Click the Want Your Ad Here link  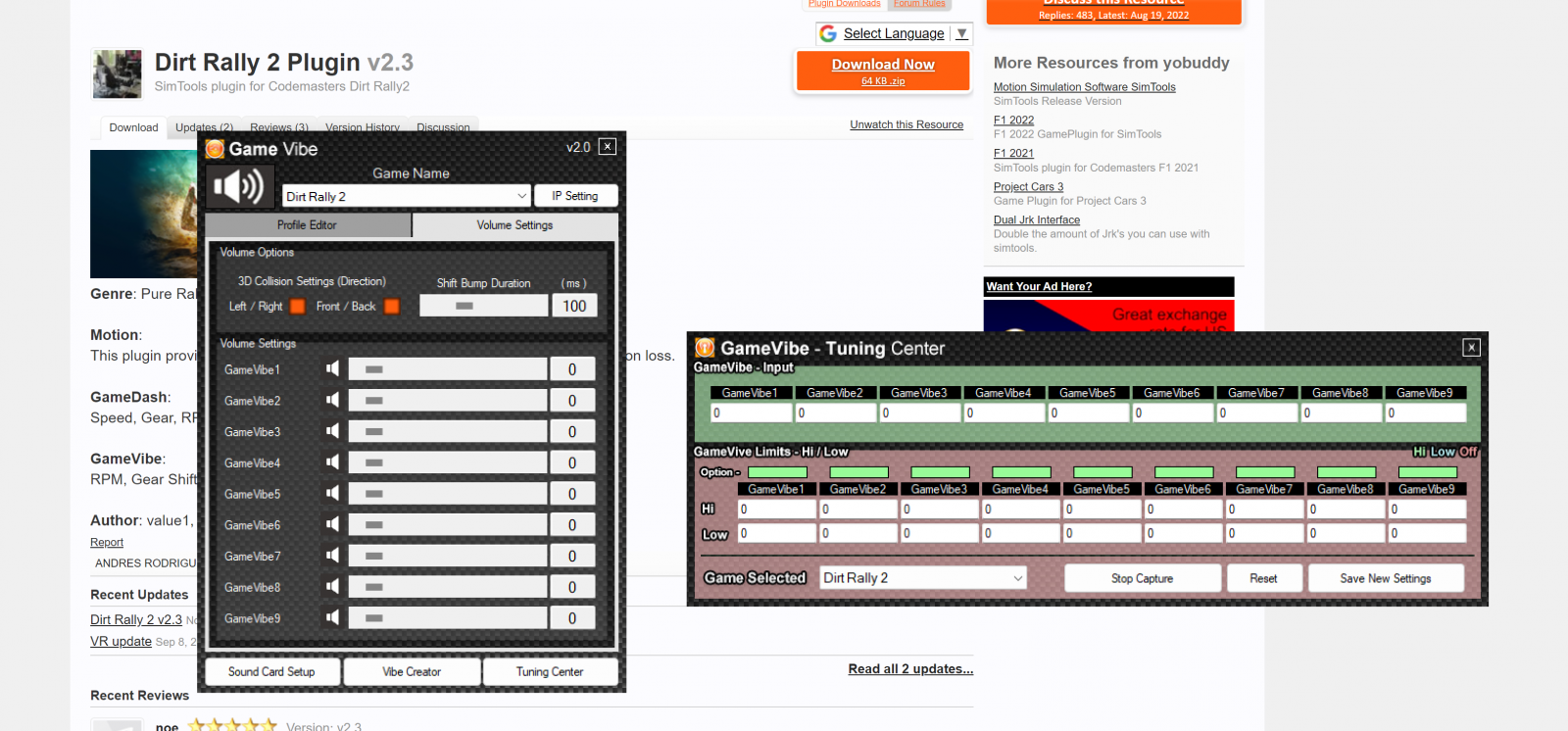(1039, 286)
